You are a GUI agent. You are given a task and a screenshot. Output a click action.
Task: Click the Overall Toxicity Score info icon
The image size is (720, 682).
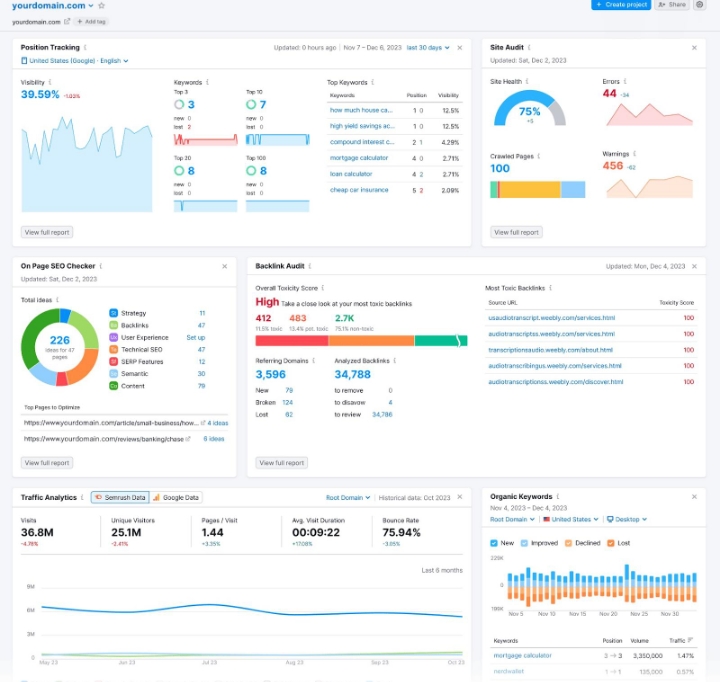point(323,288)
